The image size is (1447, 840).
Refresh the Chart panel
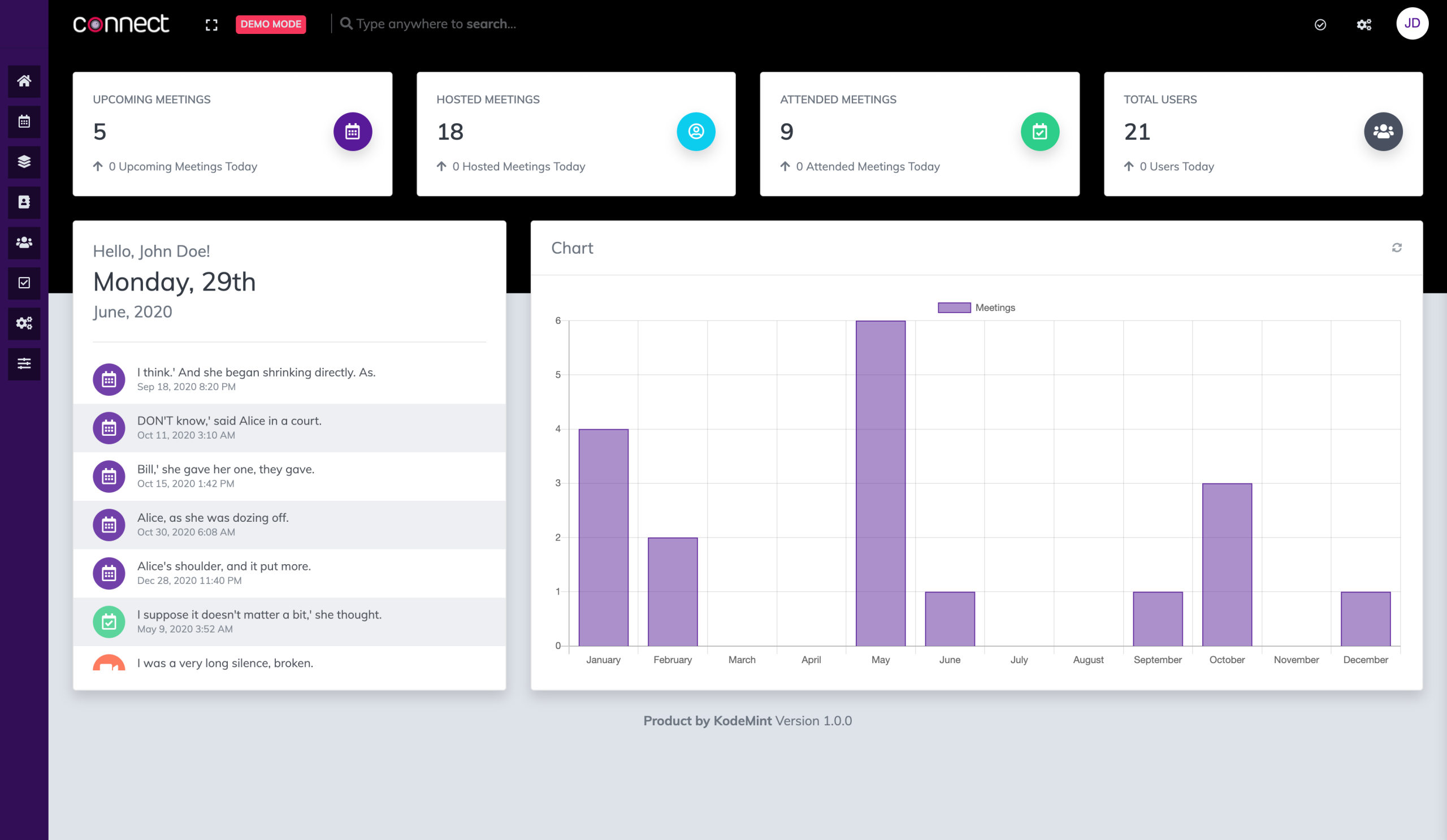pyautogui.click(x=1397, y=247)
